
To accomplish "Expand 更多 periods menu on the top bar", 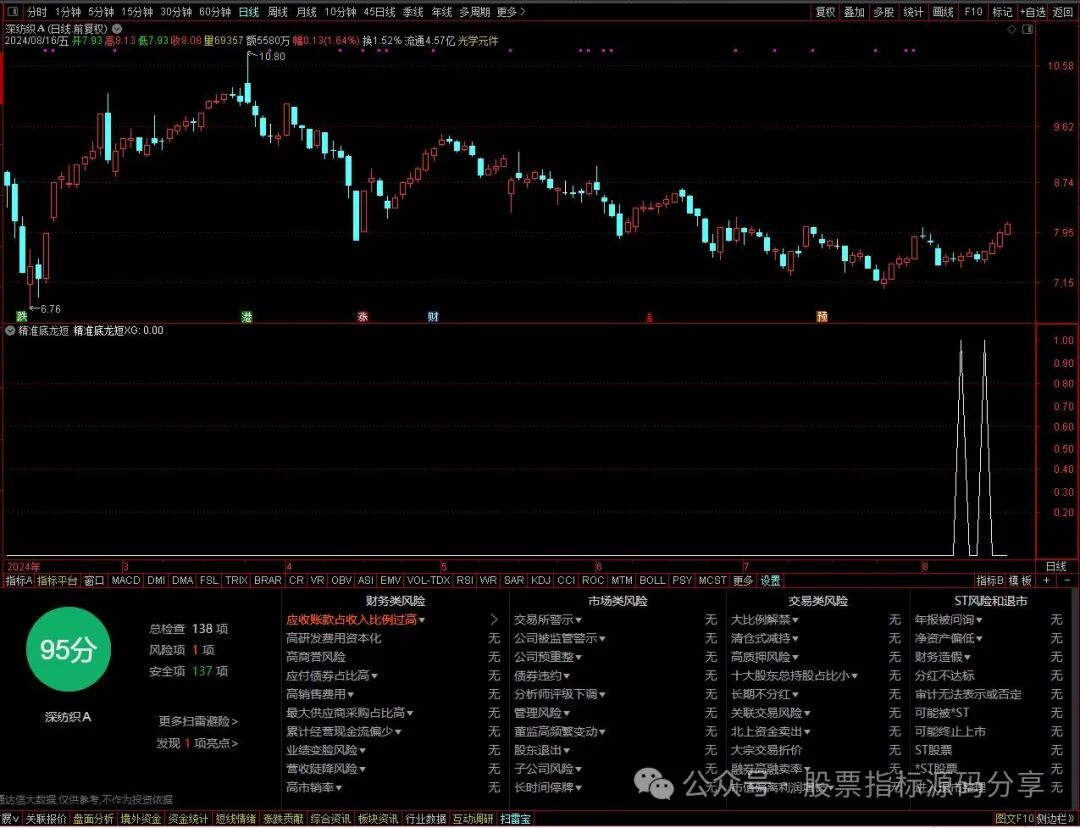I will [510, 12].
